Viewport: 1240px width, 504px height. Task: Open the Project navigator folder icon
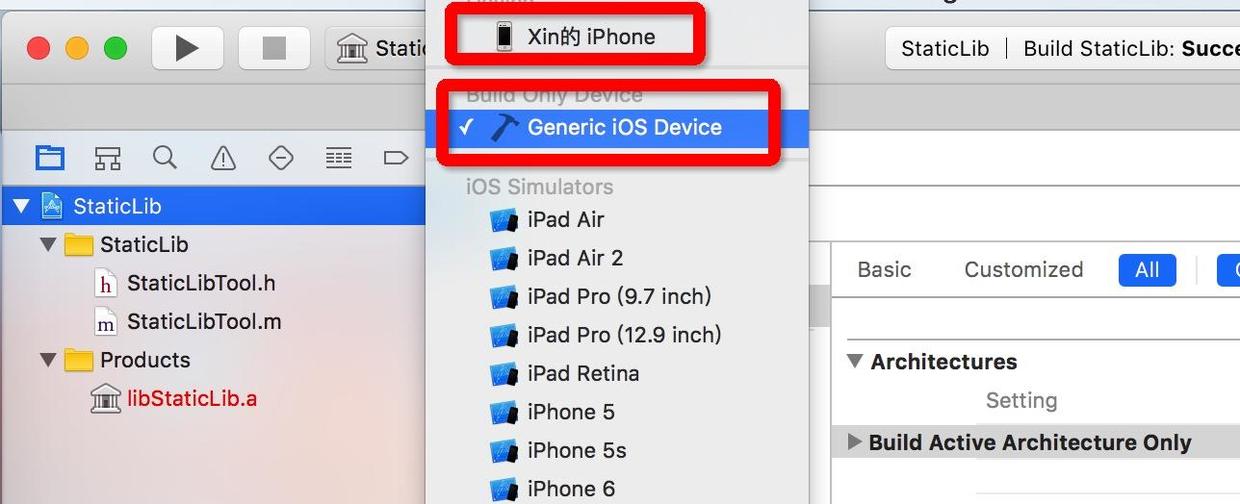point(49,157)
